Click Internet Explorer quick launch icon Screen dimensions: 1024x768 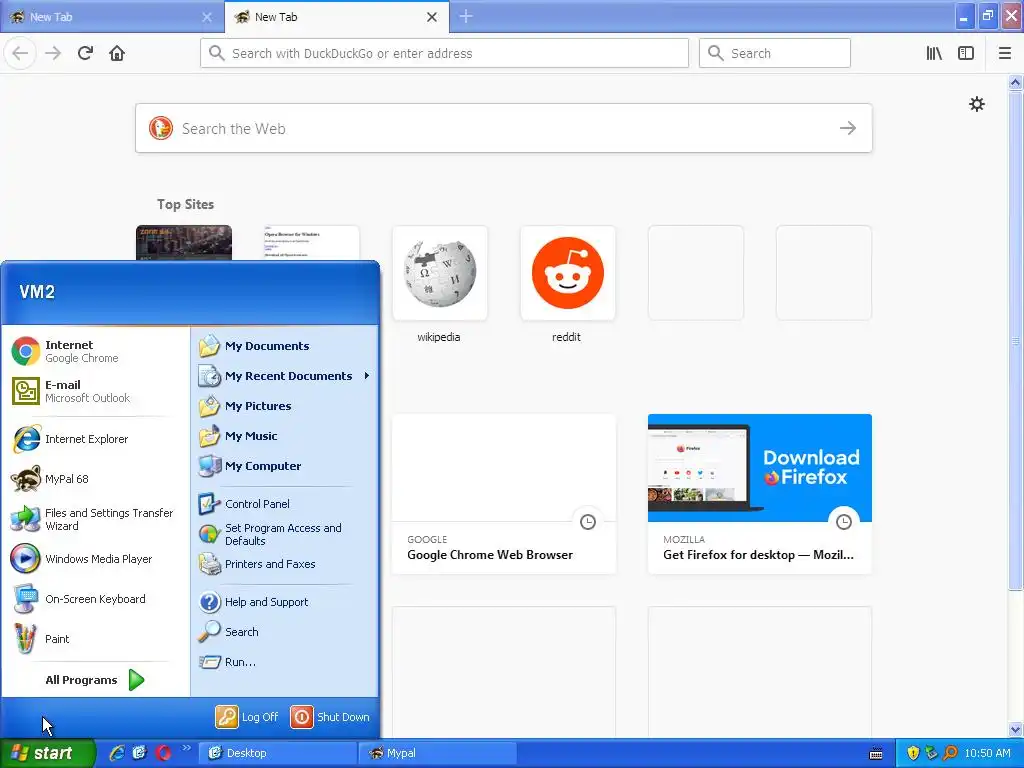116,753
